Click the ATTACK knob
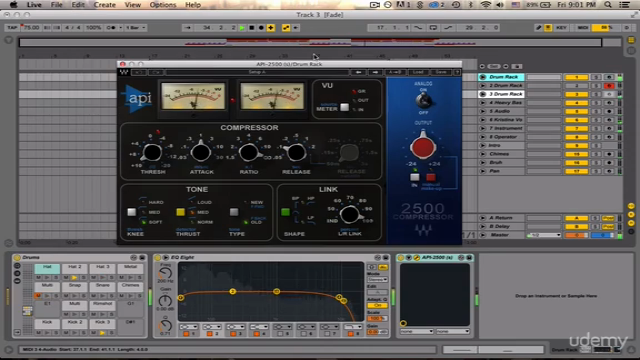This screenshot has height=360, width=640. click(x=201, y=152)
